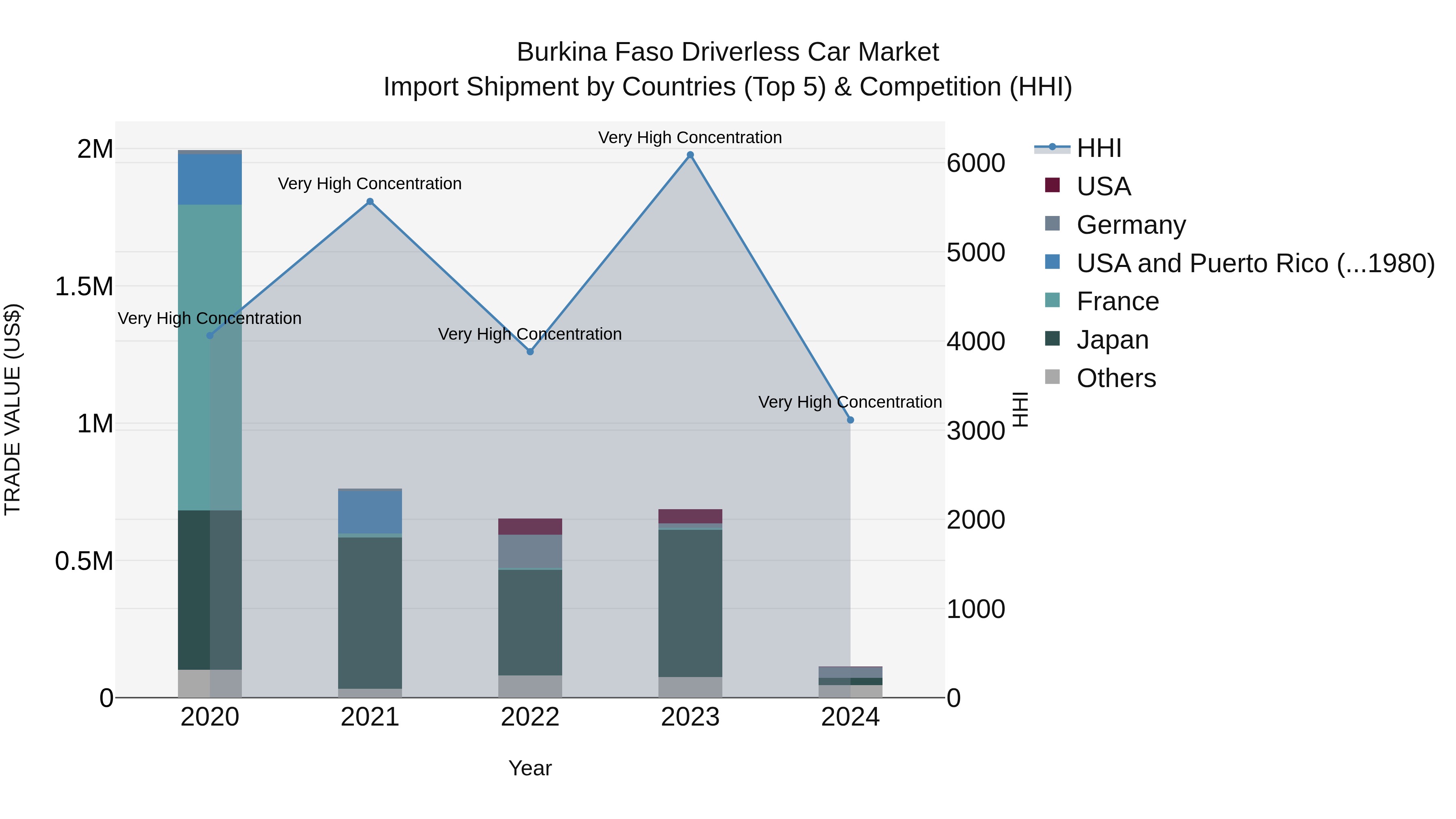
Task: Click the 1.5M trade value tick label
Action: coord(84,287)
